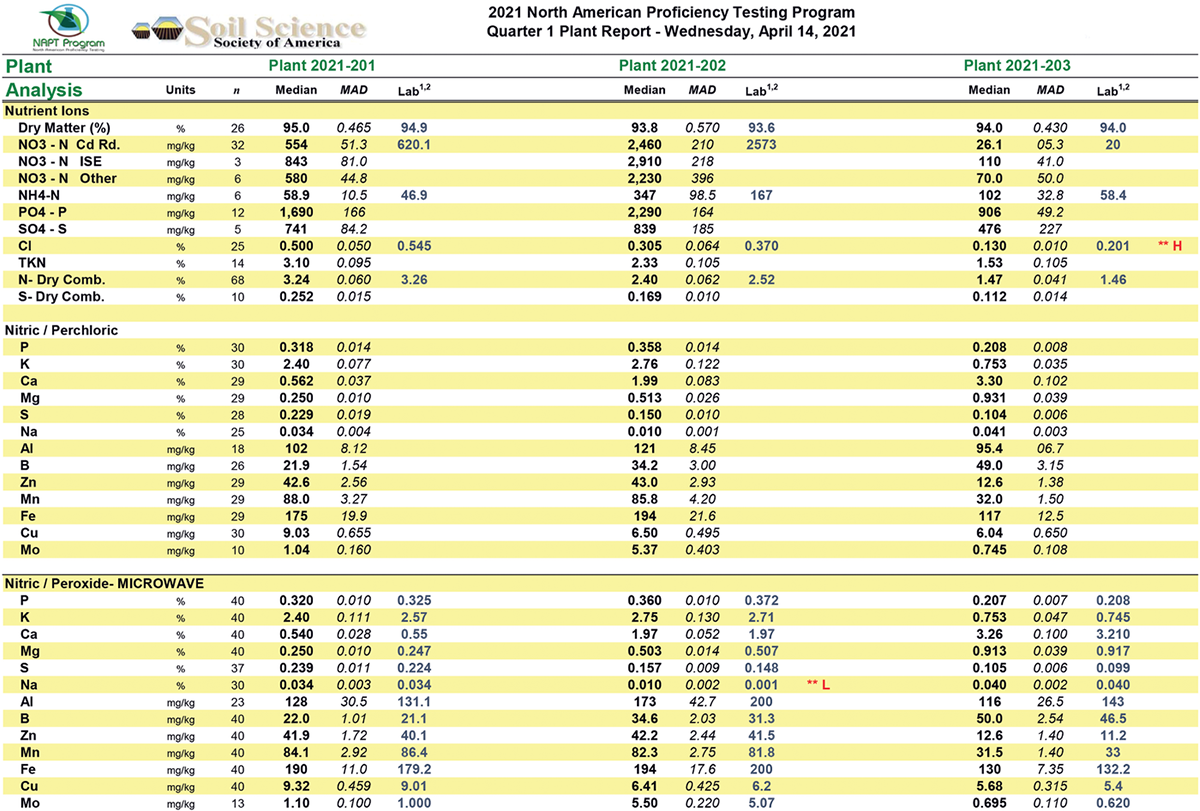Select the Plant 2021-202 column heading
This screenshot has height=811, width=1200.
pos(672,66)
